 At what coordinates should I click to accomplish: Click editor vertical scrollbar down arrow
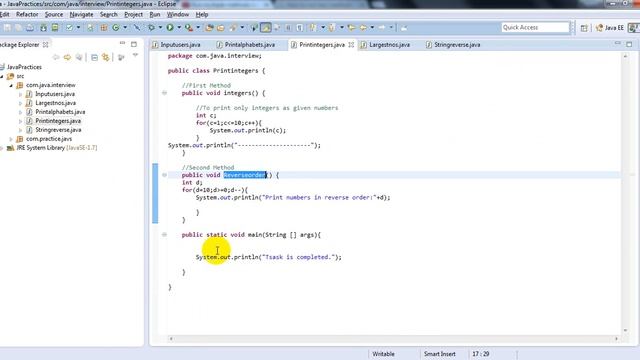tap(625, 331)
